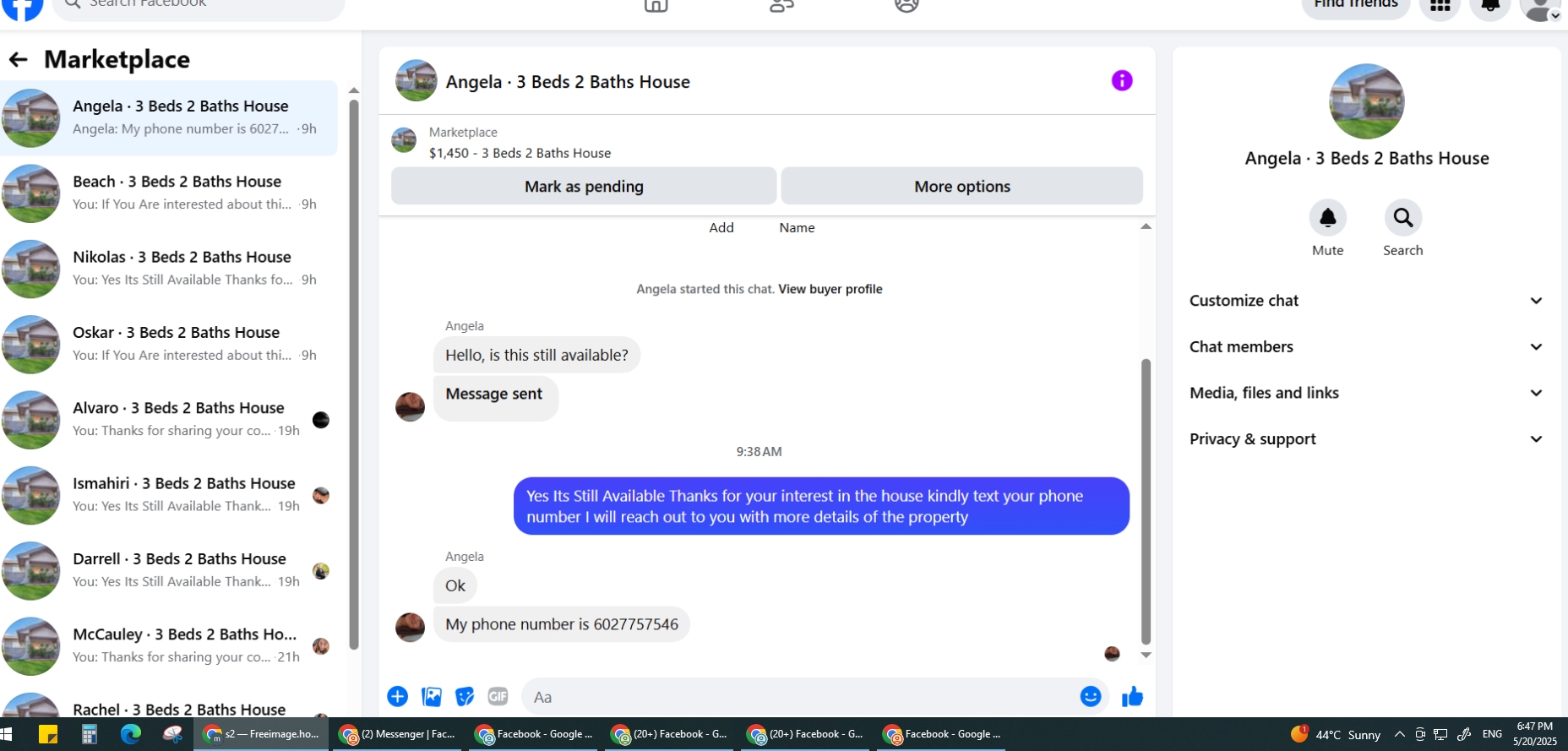Send a thumbs up like

pos(1132,696)
